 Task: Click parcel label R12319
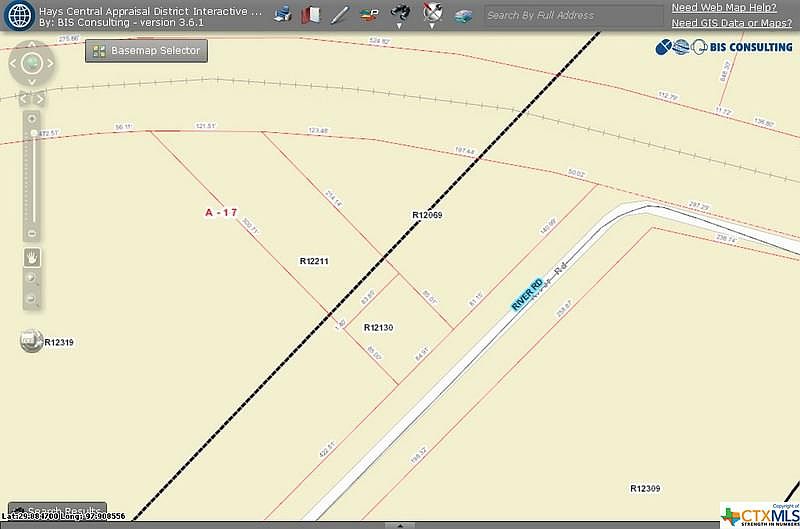59,342
